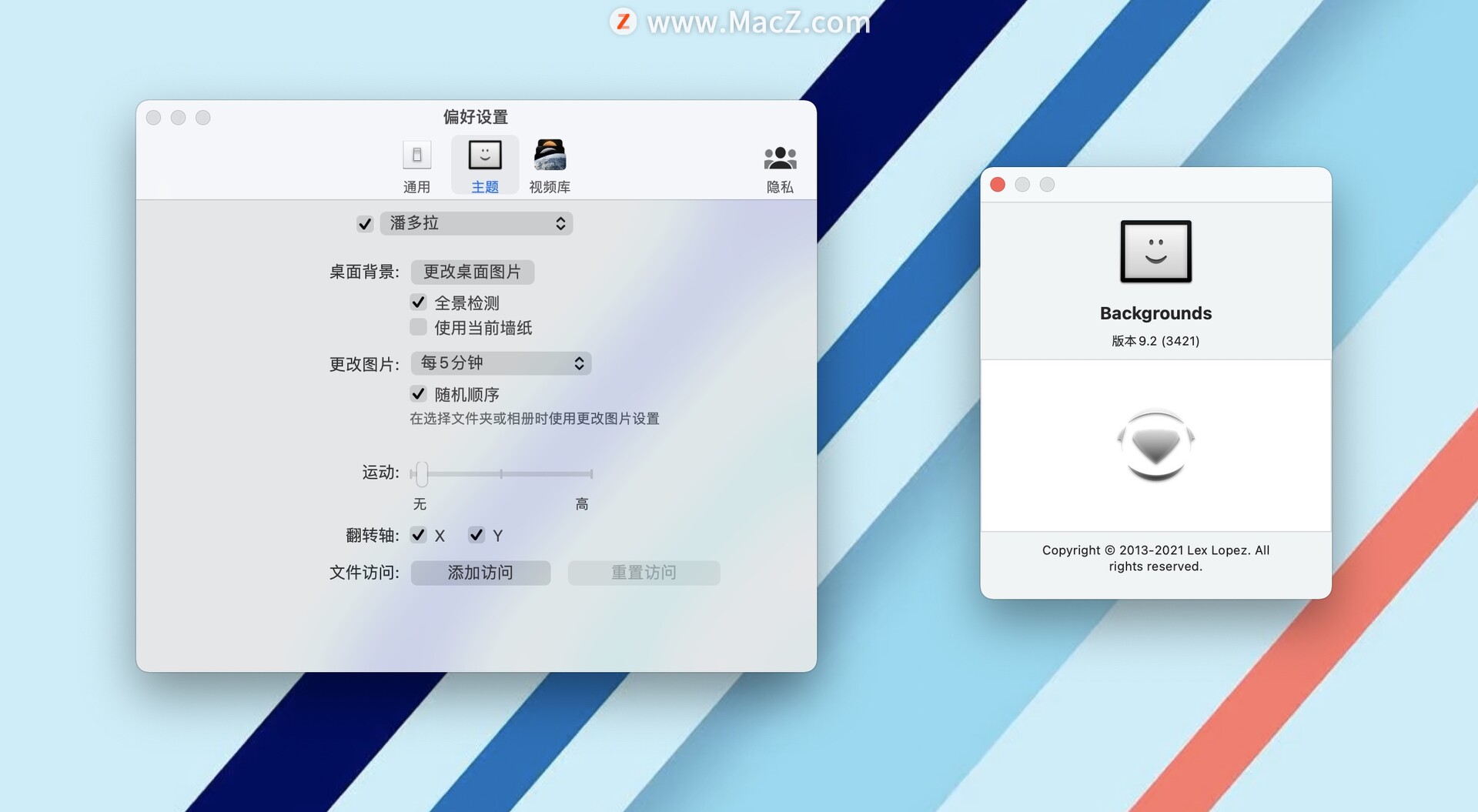
Task: Click the 偏好设置 window title
Action: 476,117
